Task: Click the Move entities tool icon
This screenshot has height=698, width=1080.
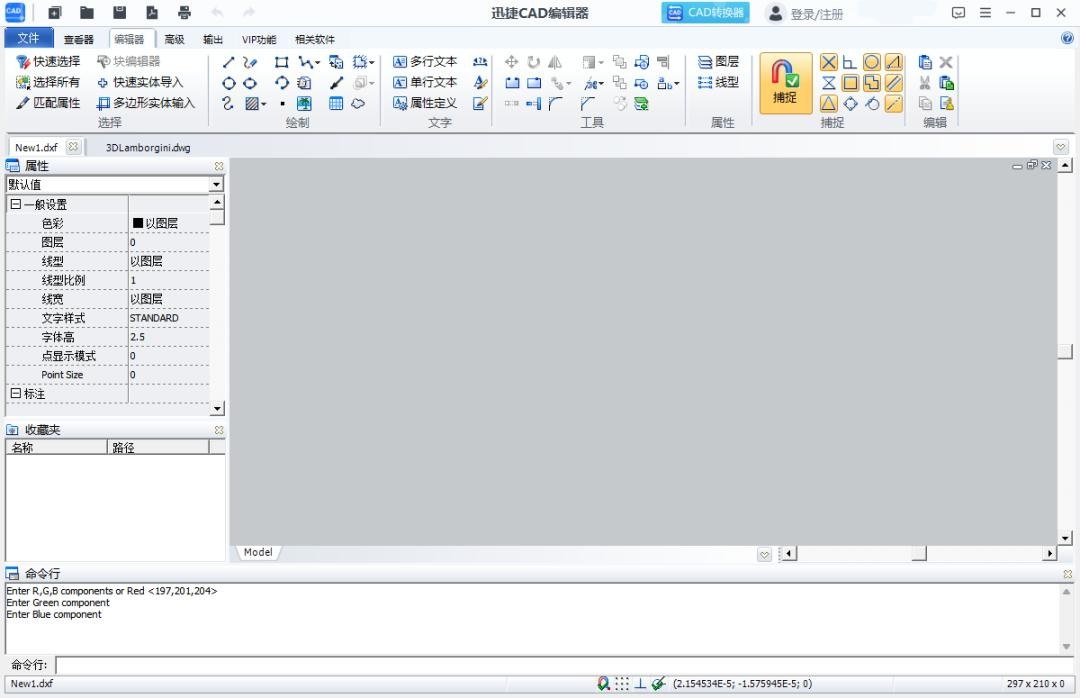Action: (x=512, y=62)
